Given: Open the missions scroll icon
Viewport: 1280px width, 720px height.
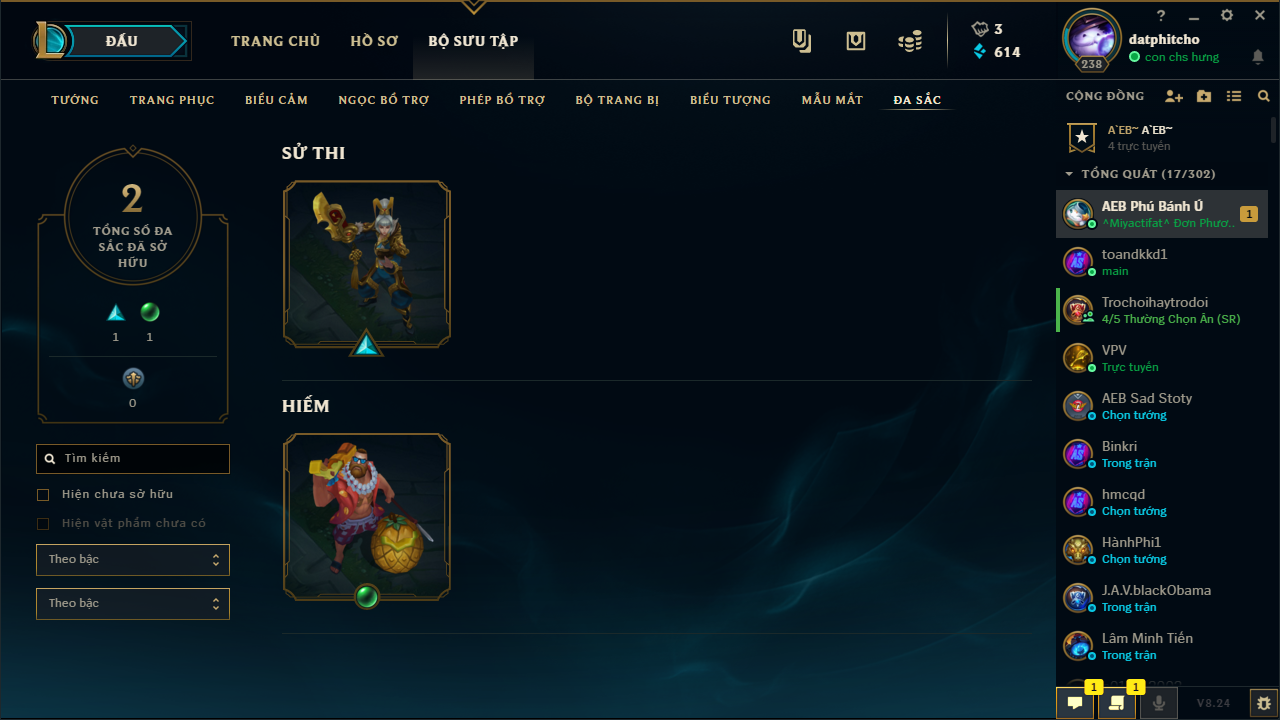Looking at the screenshot, I should (x=1117, y=703).
